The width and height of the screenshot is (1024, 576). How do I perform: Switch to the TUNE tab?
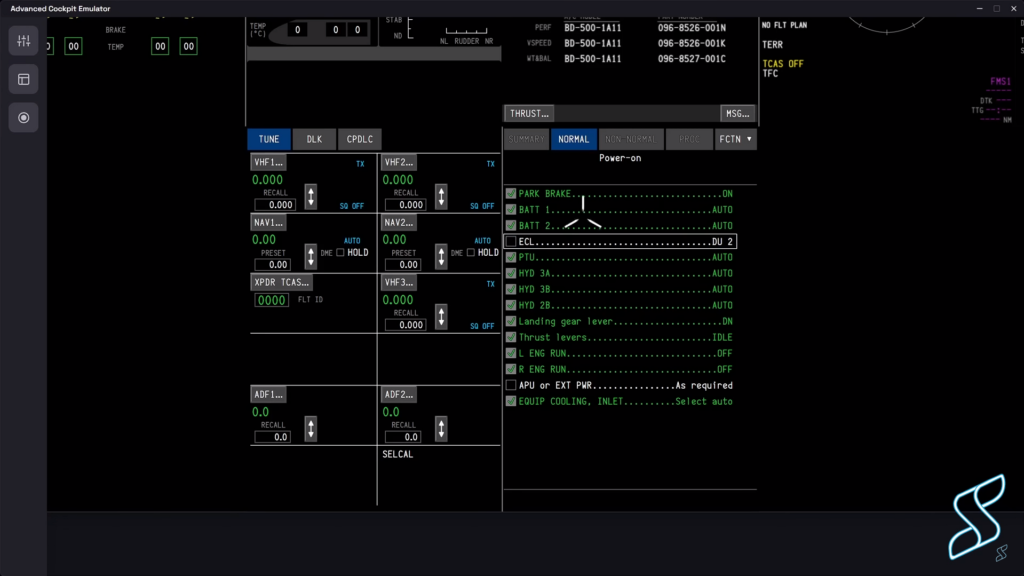[x=269, y=139]
